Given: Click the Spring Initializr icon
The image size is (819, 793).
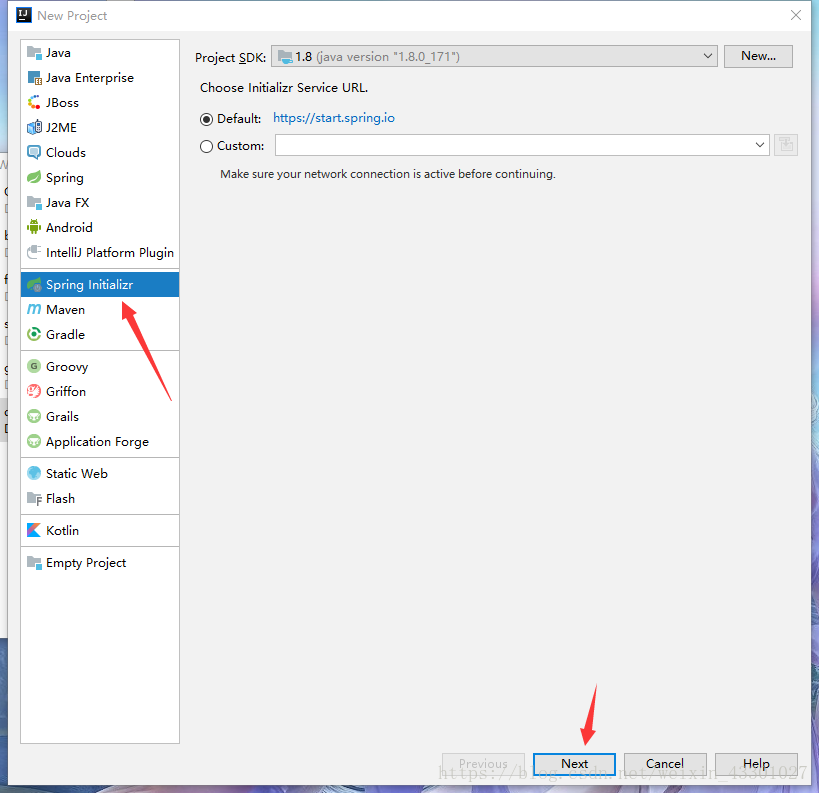Looking at the screenshot, I should [x=34, y=285].
